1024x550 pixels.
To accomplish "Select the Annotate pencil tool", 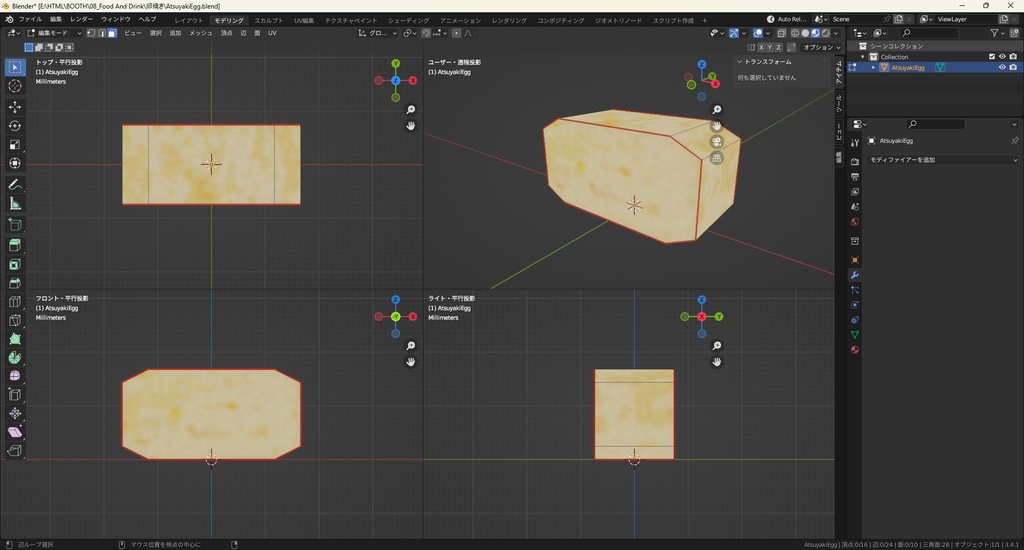I will [x=15, y=185].
